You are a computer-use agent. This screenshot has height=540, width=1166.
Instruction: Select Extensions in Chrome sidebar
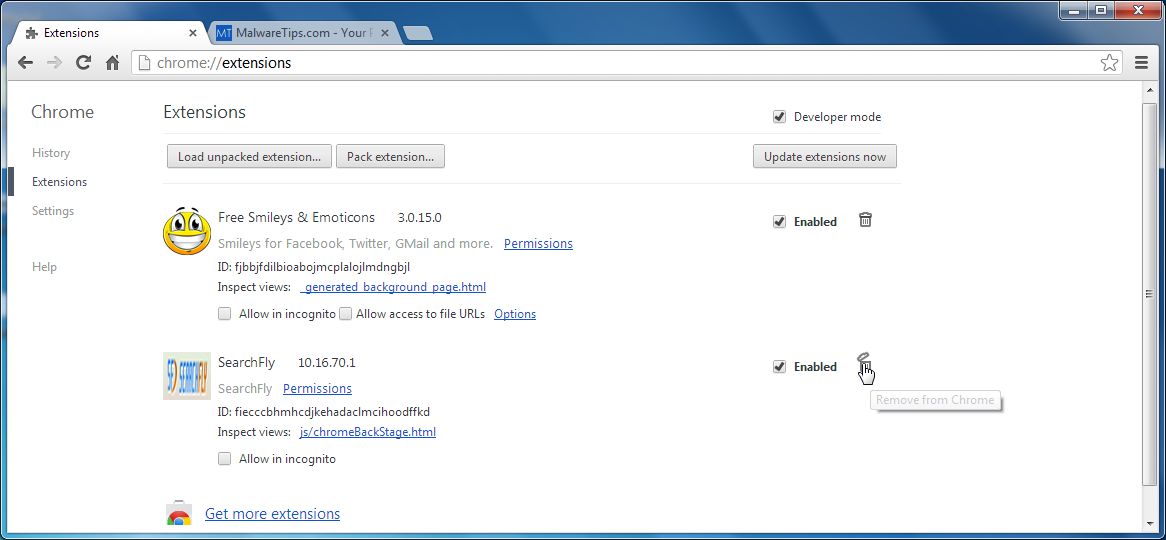tap(59, 181)
